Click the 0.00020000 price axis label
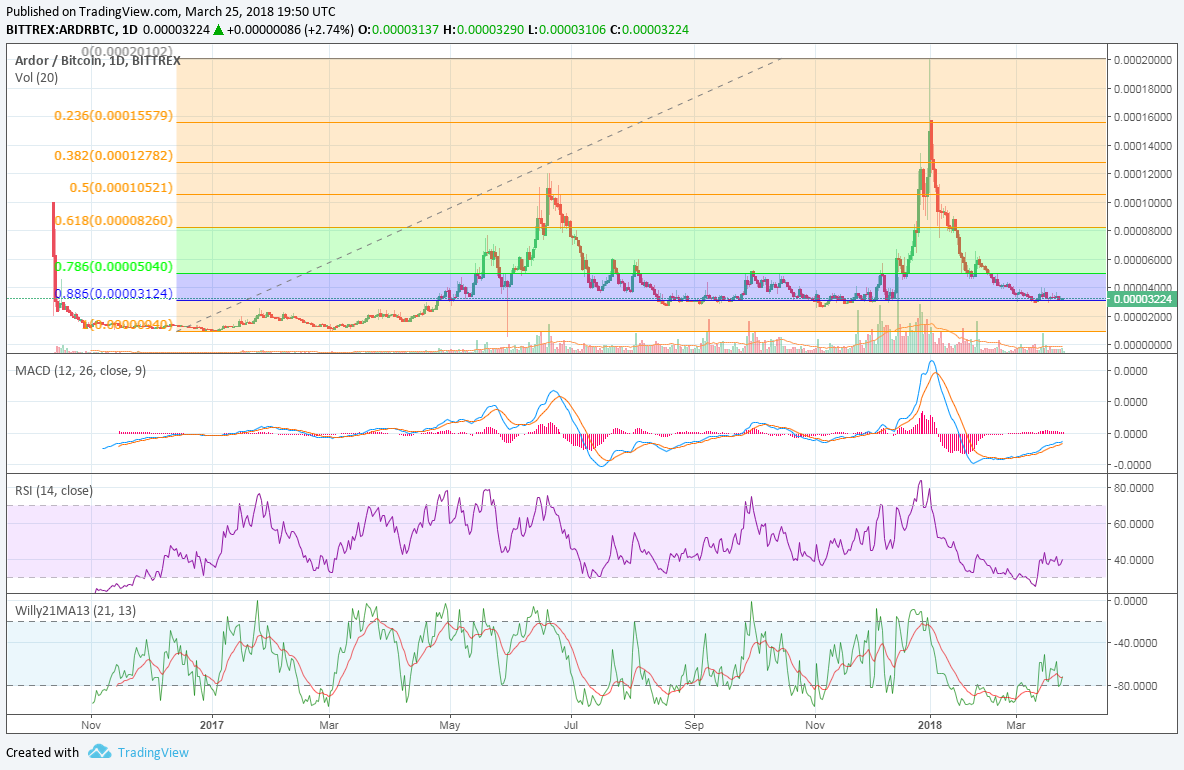This screenshot has width=1184, height=770. [1142, 60]
